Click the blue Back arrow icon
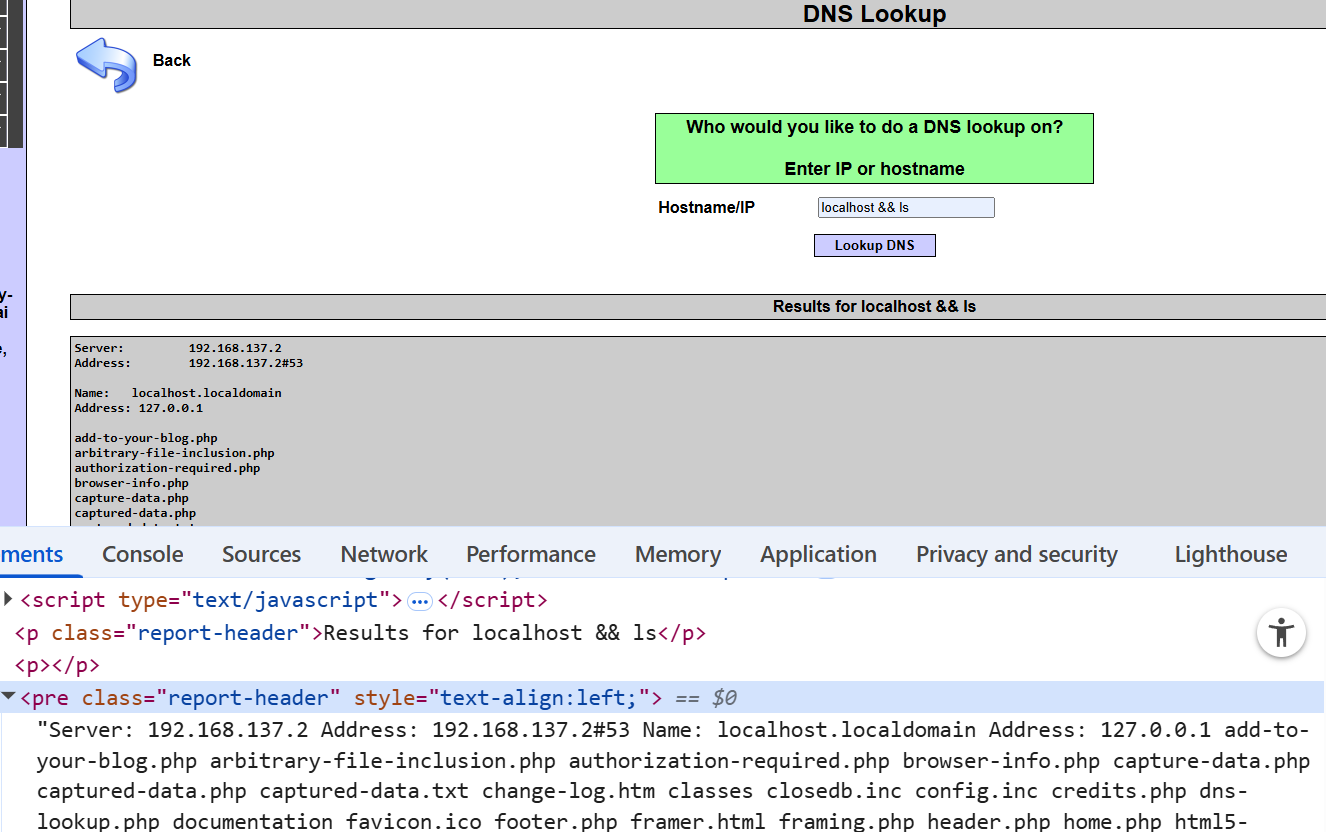This screenshot has height=832, width=1326. (106, 65)
